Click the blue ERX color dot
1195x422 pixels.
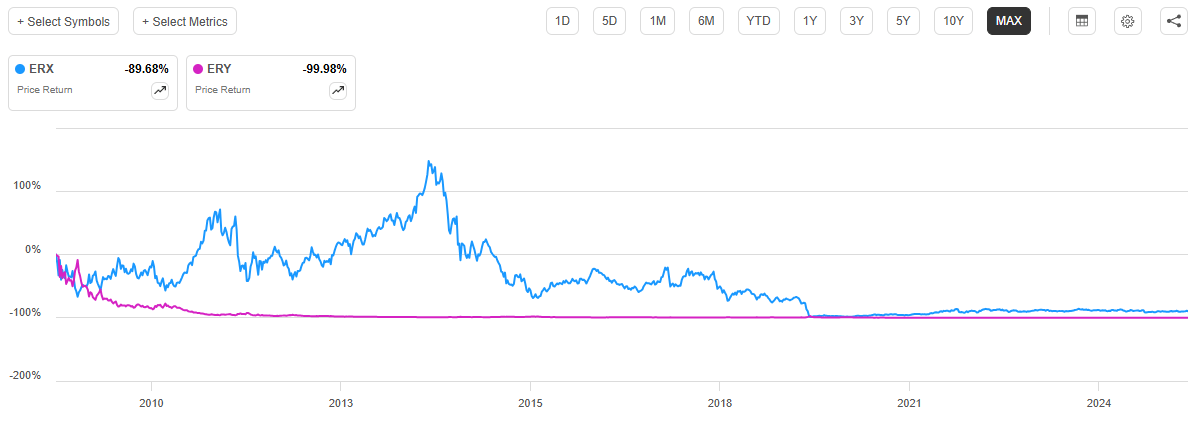(x=20, y=69)
